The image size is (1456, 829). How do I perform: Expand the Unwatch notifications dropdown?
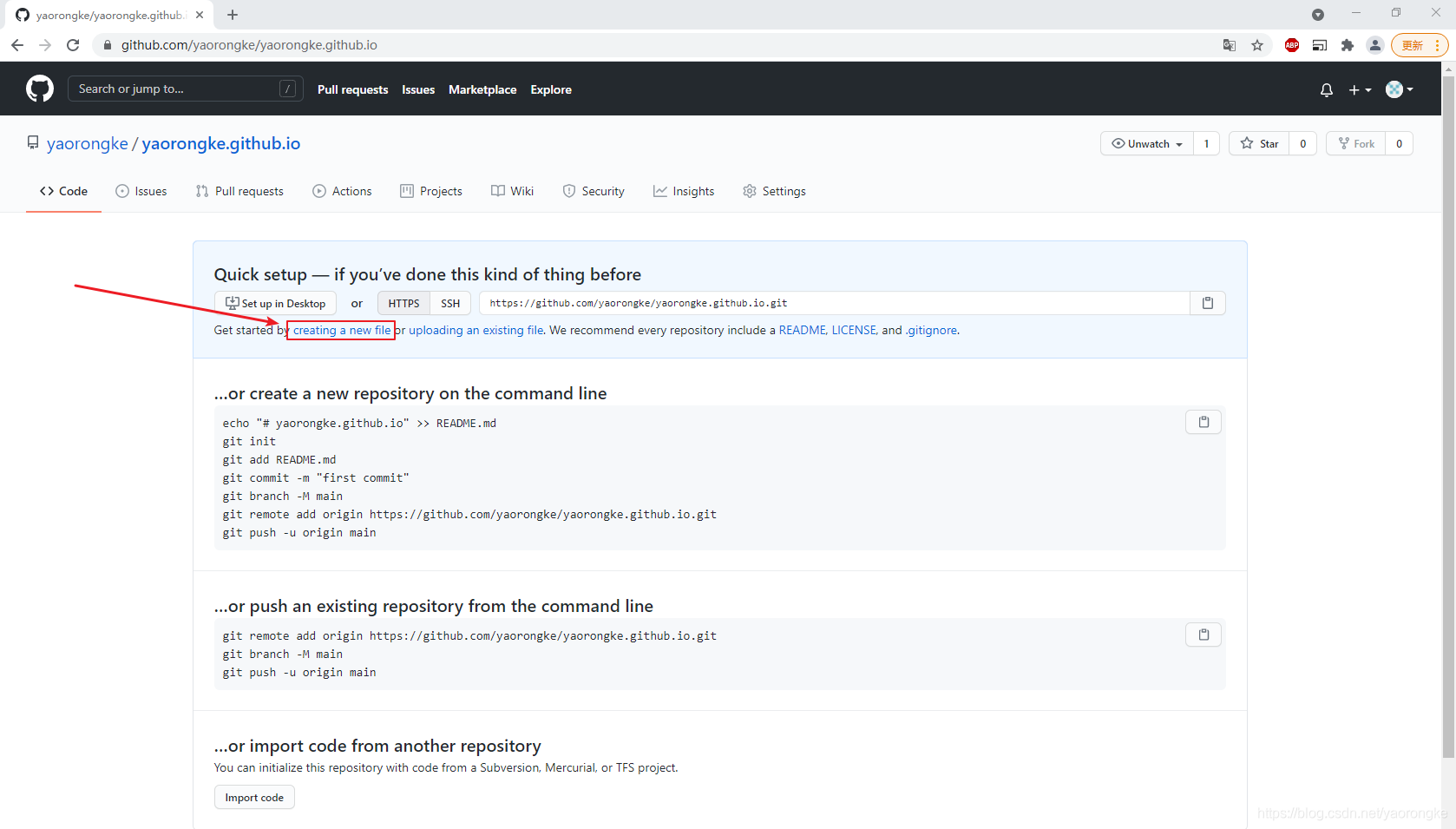[x=1147, y=144]
